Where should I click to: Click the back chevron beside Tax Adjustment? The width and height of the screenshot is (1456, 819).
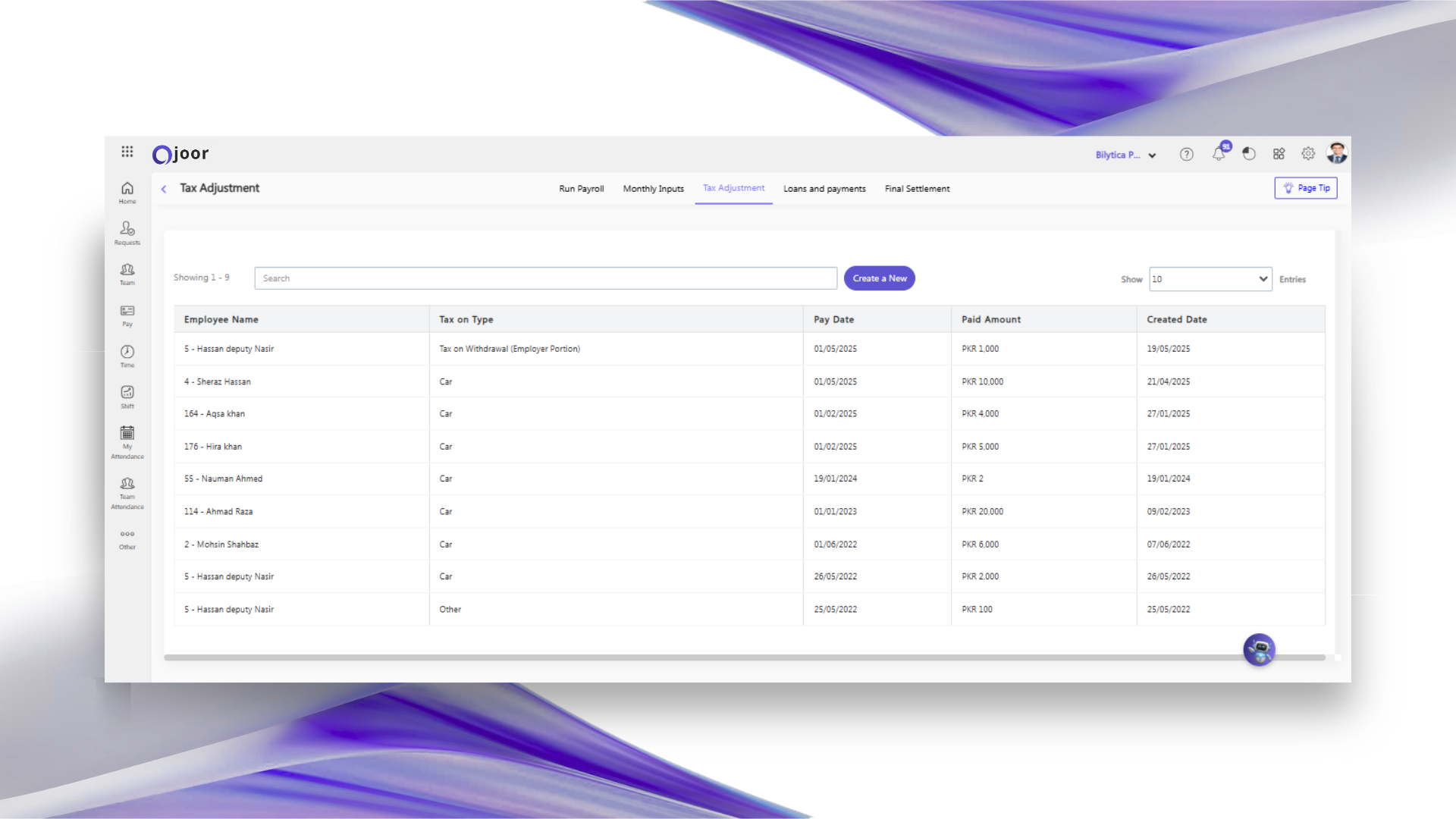(x=164, y=189)
